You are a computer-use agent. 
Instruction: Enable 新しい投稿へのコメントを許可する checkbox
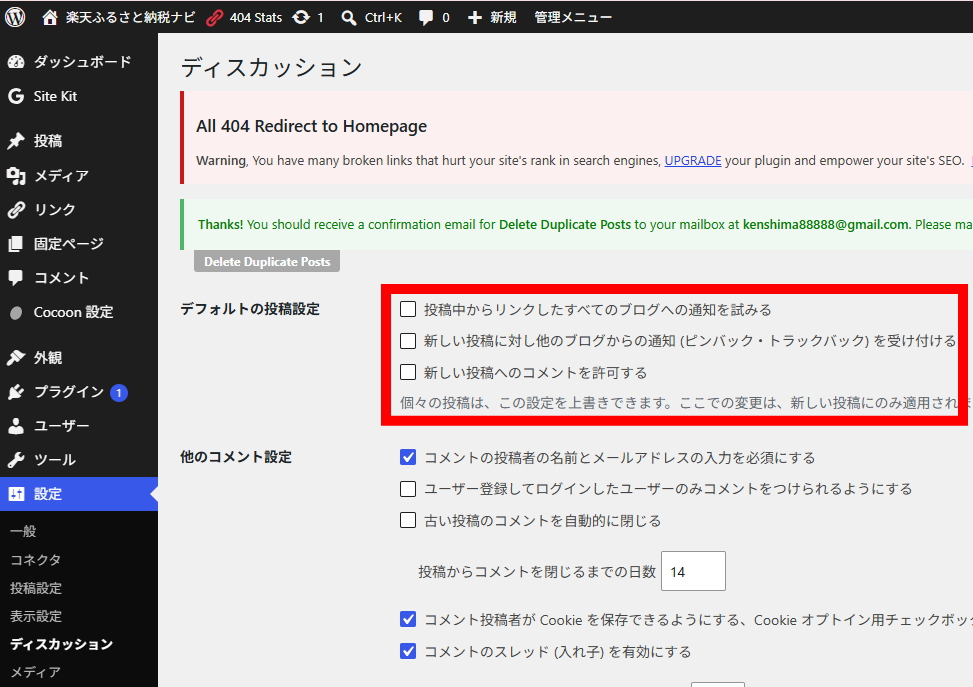[408, 372]
